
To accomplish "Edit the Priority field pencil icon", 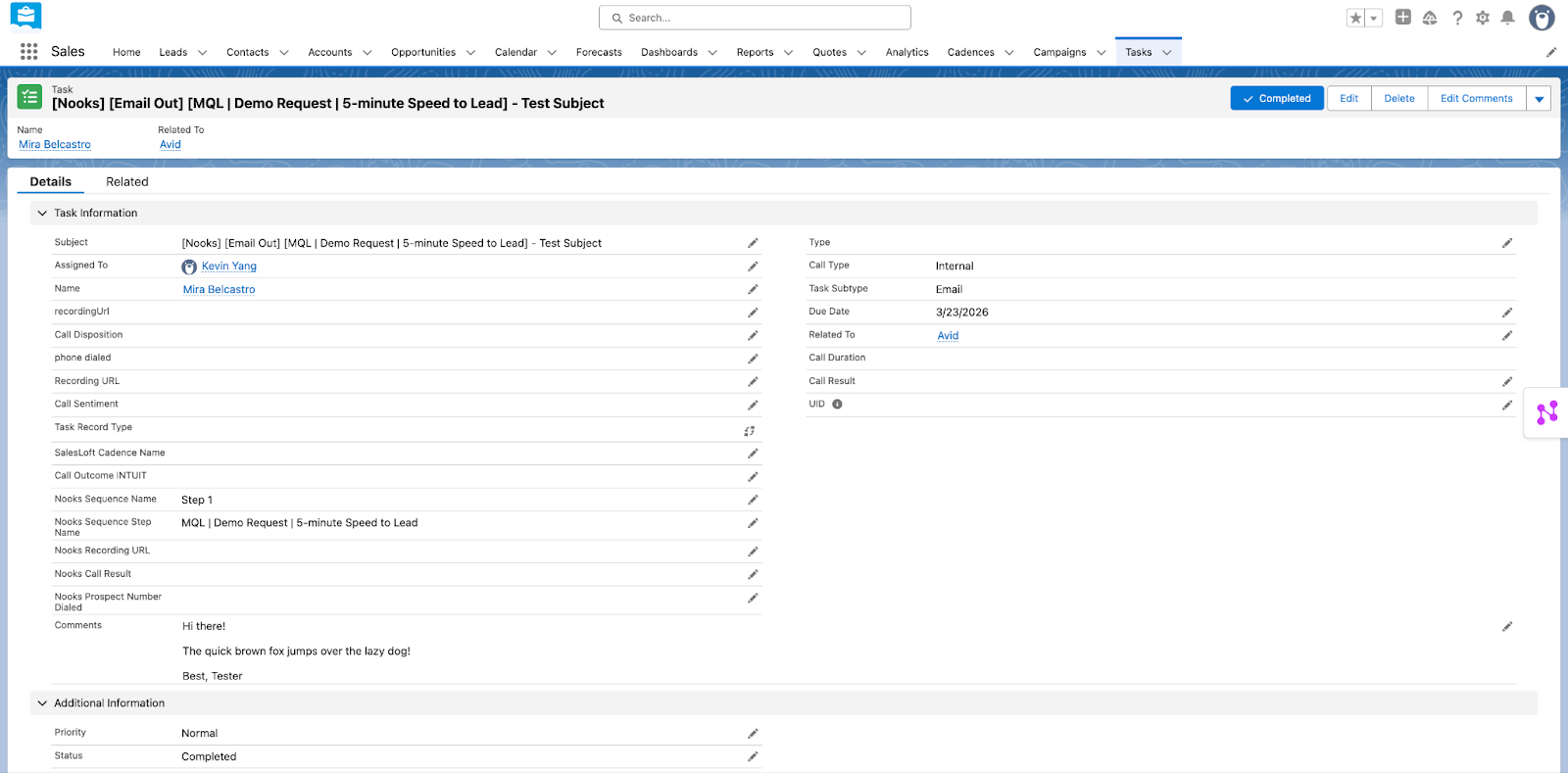I will pyautogui.click(x=753, y=734).
